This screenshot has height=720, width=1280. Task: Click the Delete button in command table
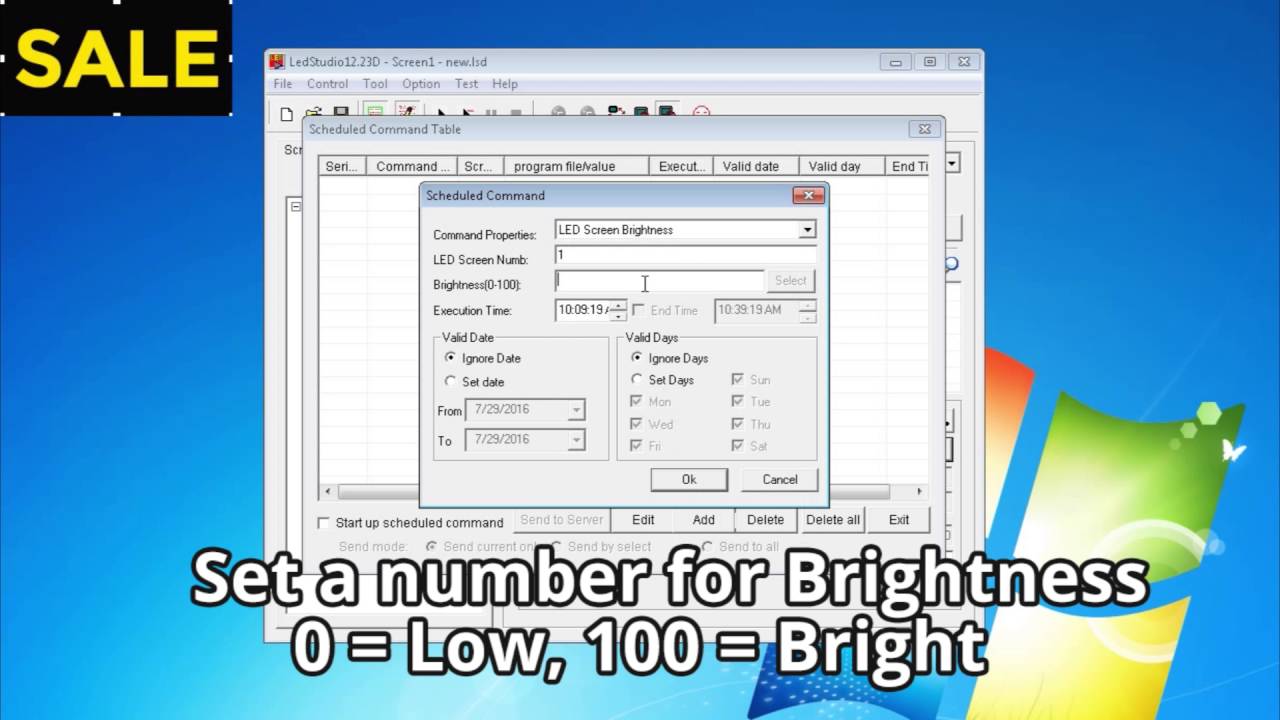point(765,520)
